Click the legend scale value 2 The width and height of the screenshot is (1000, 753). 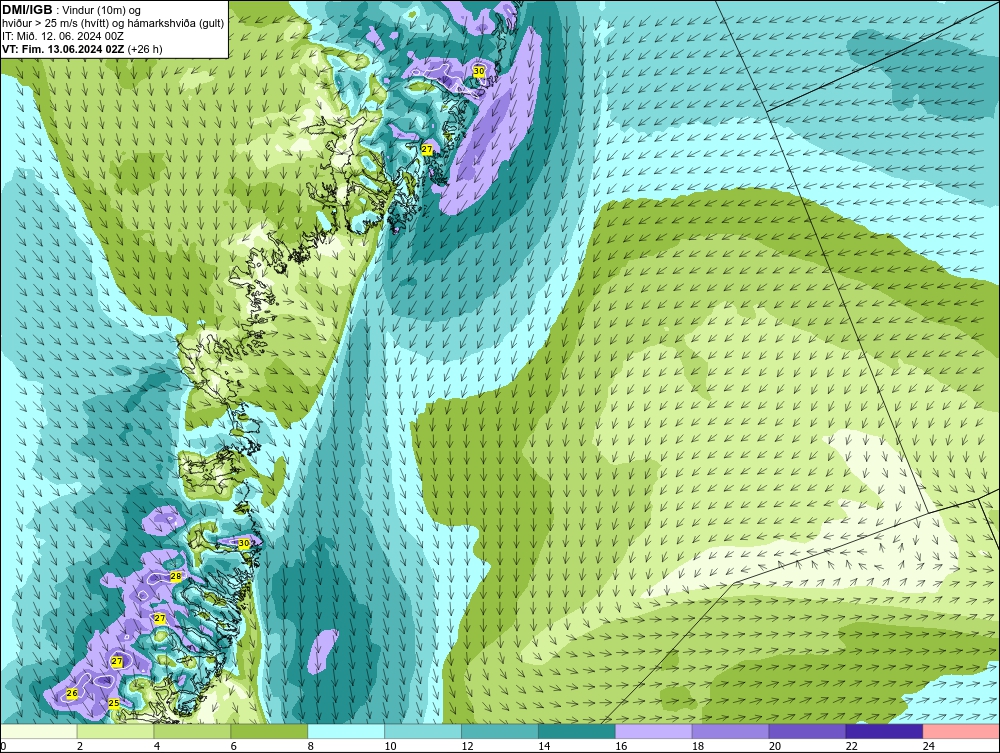80,746
